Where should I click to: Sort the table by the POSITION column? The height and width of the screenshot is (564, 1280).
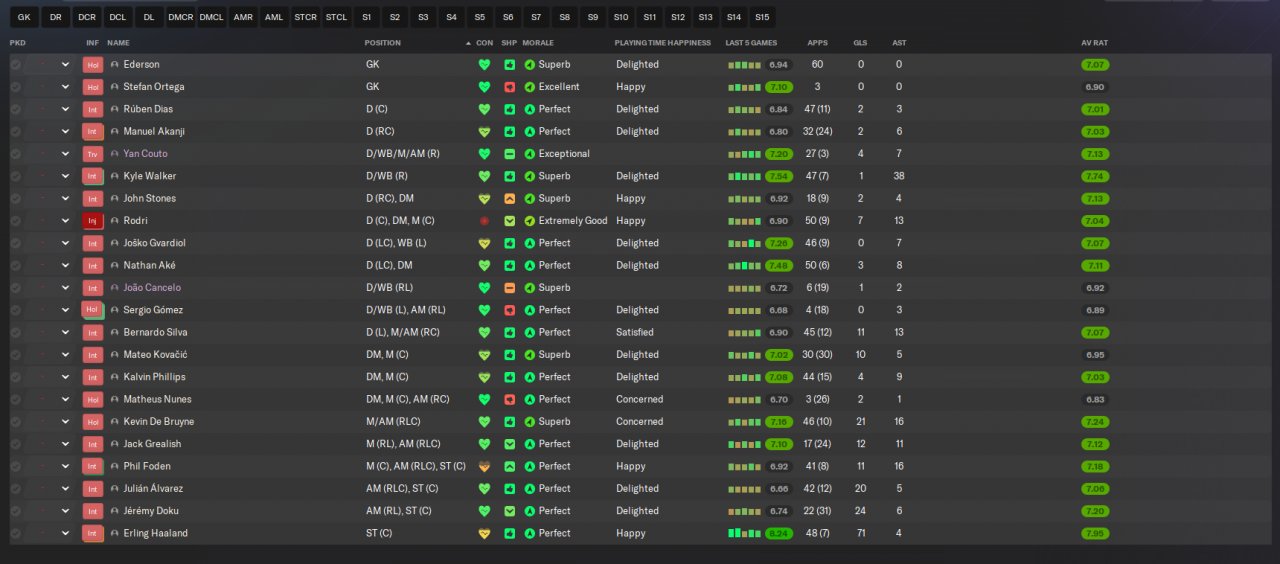pos(383,43)
